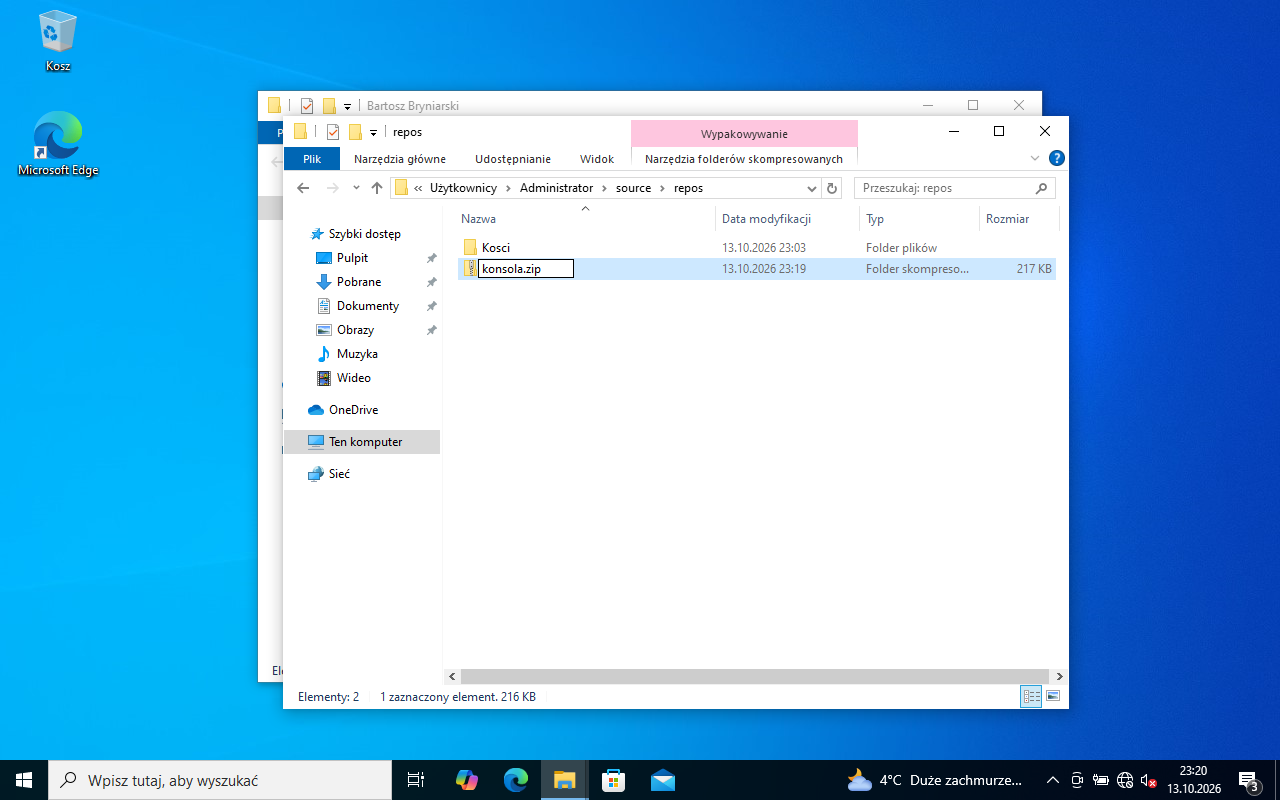Expand the address bar history dropdown
Image resolution: width=1280 pixels, height=800 pixels.
[812, 188]
